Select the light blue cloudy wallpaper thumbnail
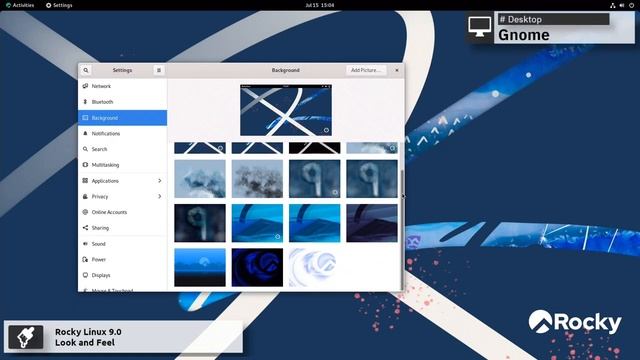 click(200, 179)
